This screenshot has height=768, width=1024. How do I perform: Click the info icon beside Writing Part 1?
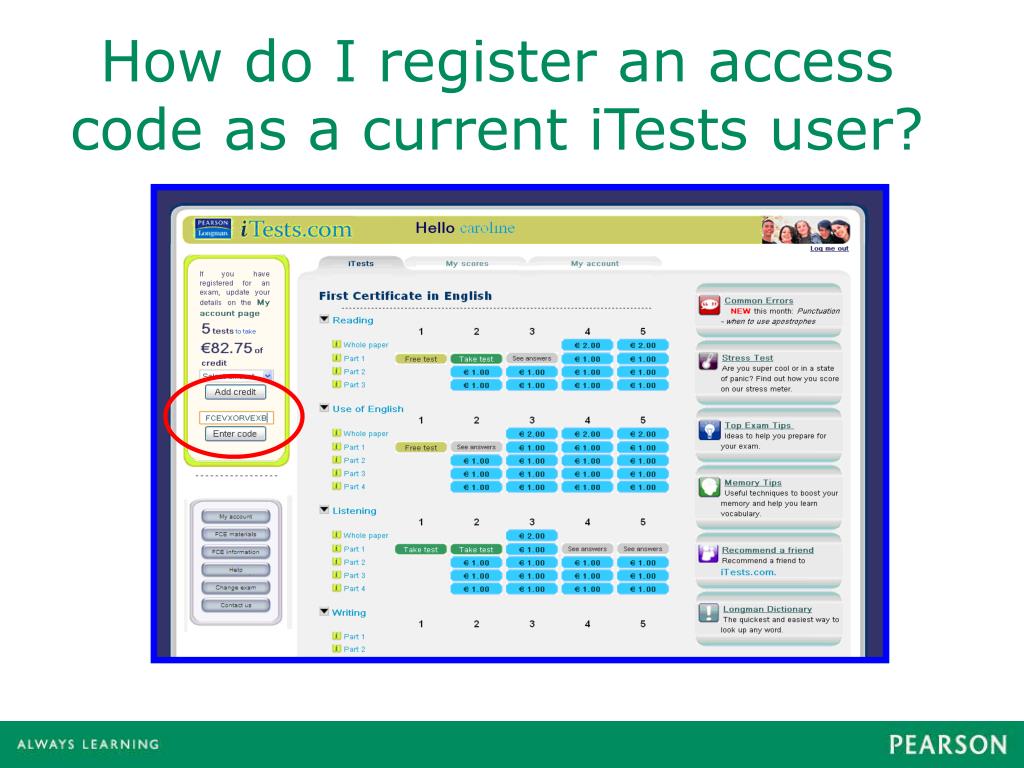pos(336,636)
